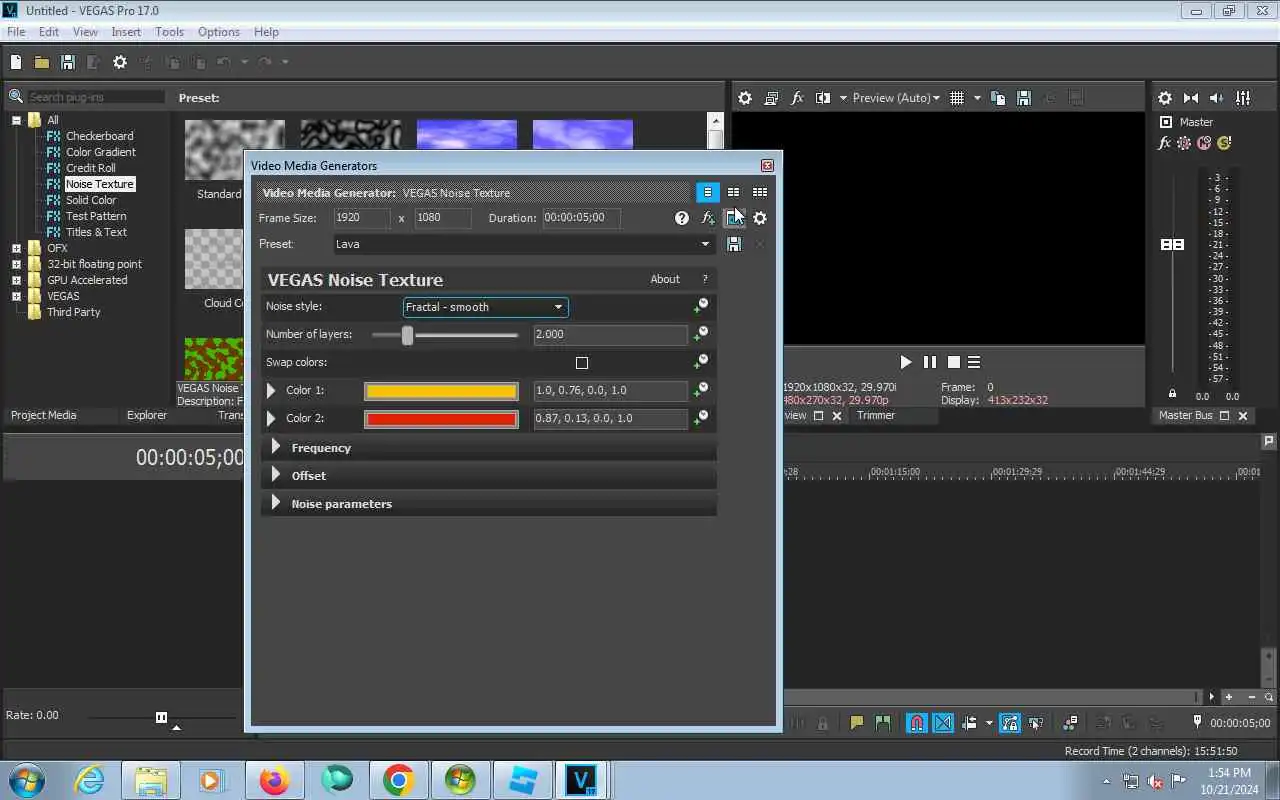Switch generator to single column layout view

707,192
